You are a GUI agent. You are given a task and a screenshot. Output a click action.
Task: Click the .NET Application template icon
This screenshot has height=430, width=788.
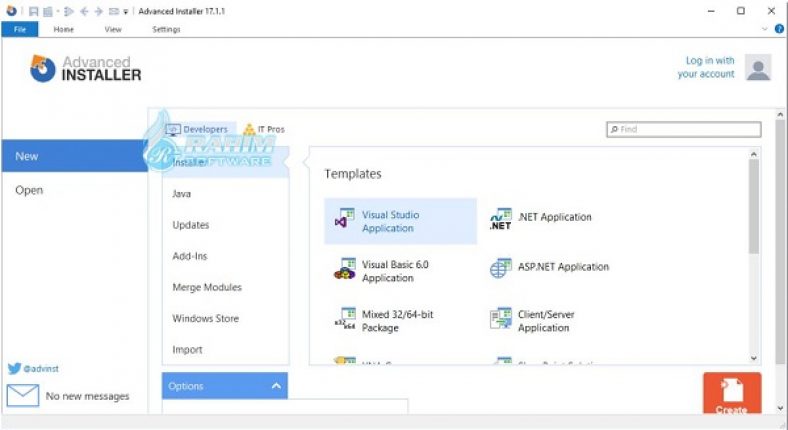tap(501, 219)
